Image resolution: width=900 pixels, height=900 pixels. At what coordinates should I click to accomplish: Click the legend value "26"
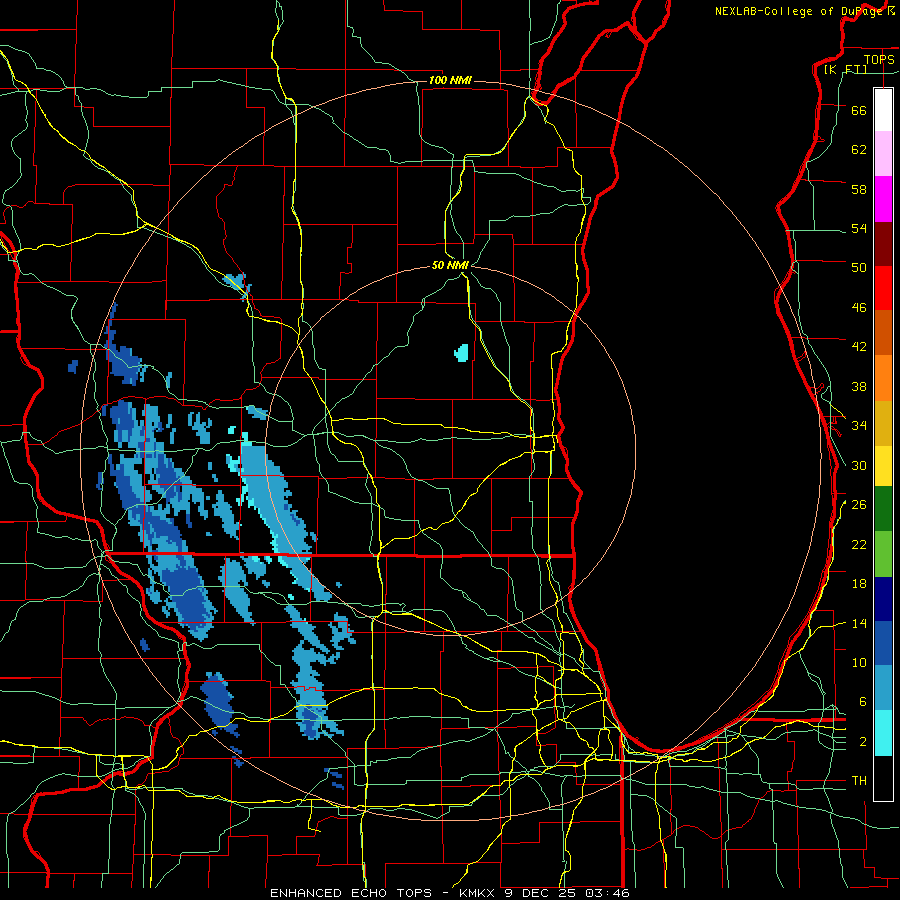859,505
